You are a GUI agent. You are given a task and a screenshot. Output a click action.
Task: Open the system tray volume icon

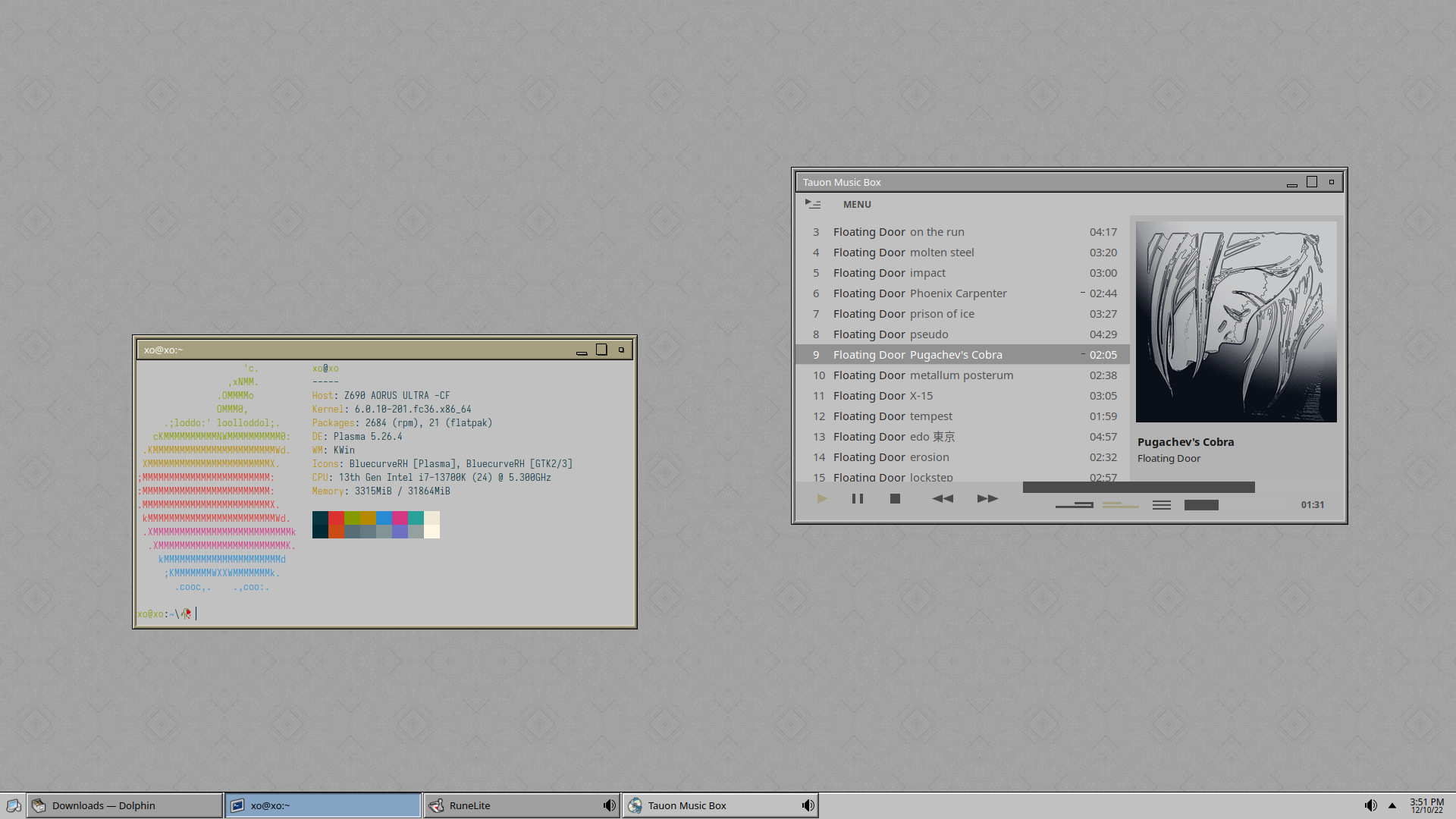[x=1370, y=805]
